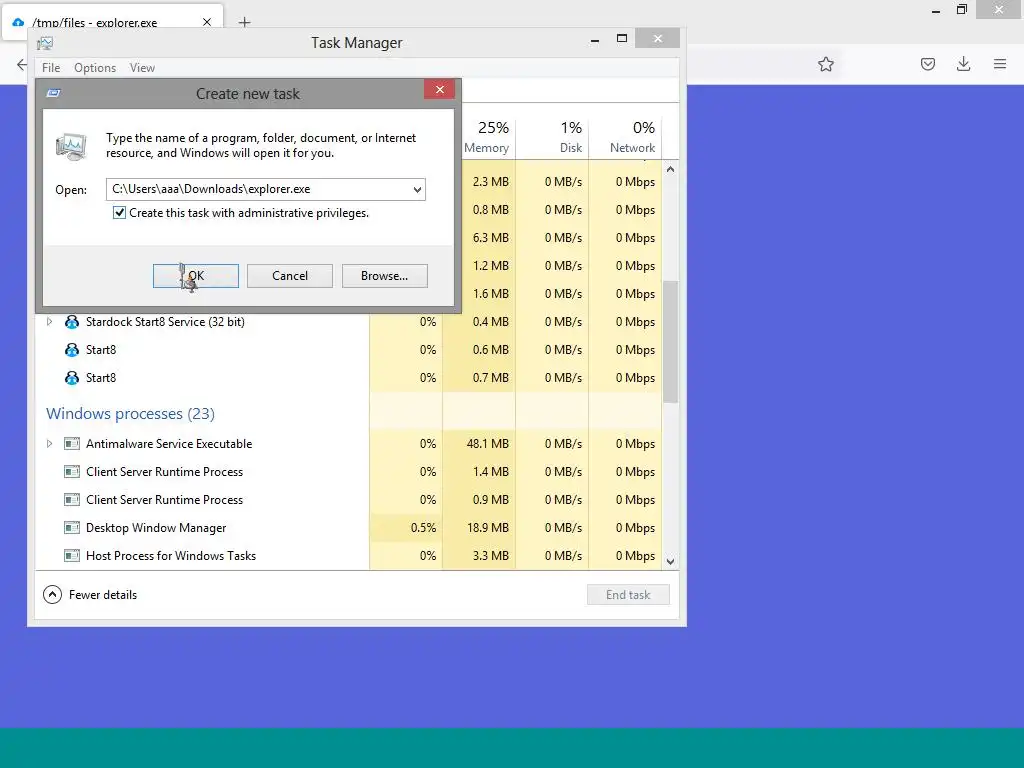Expand Antimalware Service Executable row

click(50, 444)
